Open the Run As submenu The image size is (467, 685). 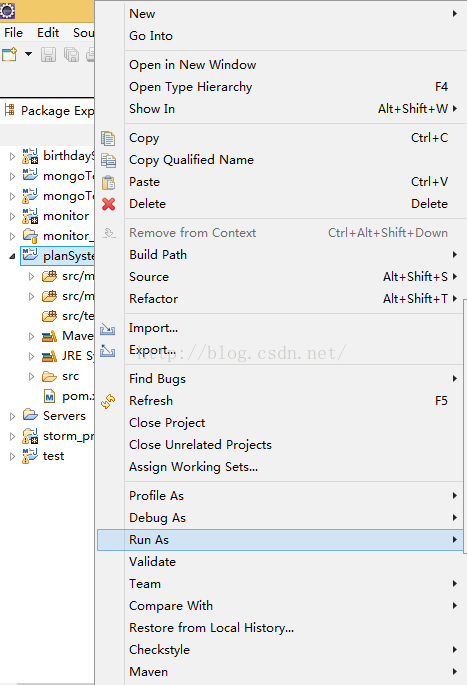click(280, 540)
